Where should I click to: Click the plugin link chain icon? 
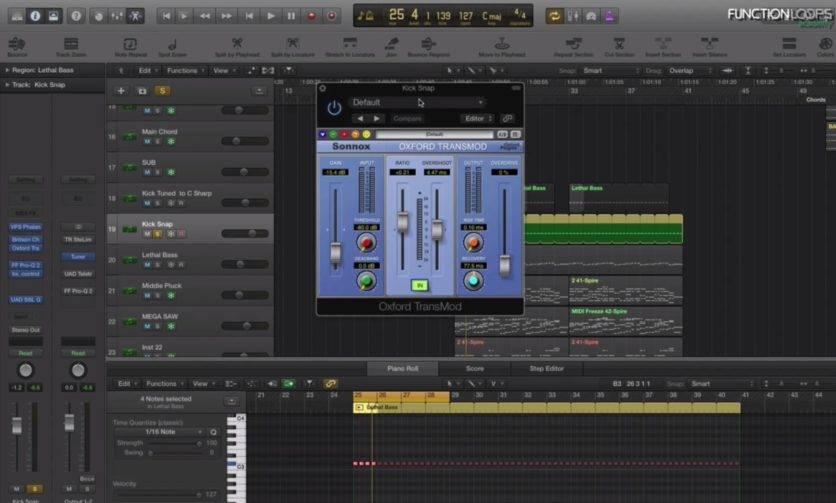point(507,118)
